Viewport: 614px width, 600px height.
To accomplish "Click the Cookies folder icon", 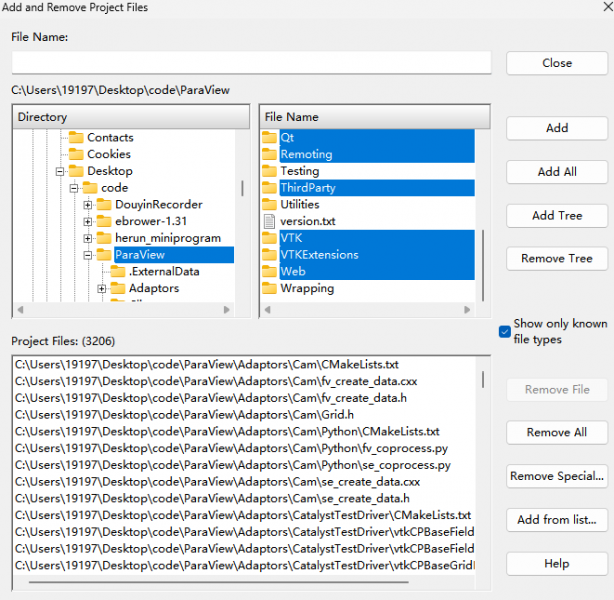I will point(75,154).
